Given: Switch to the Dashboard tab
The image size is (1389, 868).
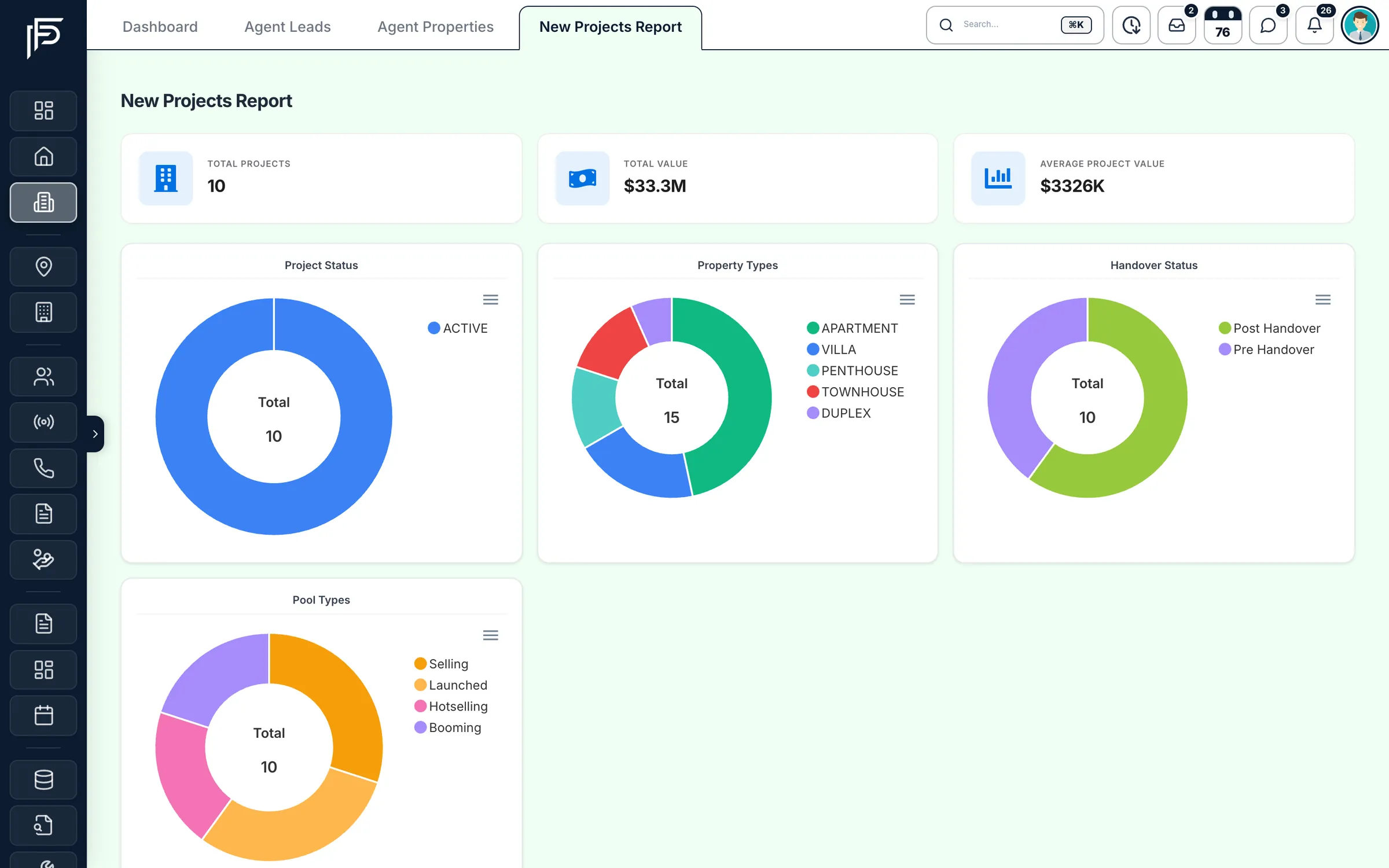Looking at the screenshot, I should [160, 27].
